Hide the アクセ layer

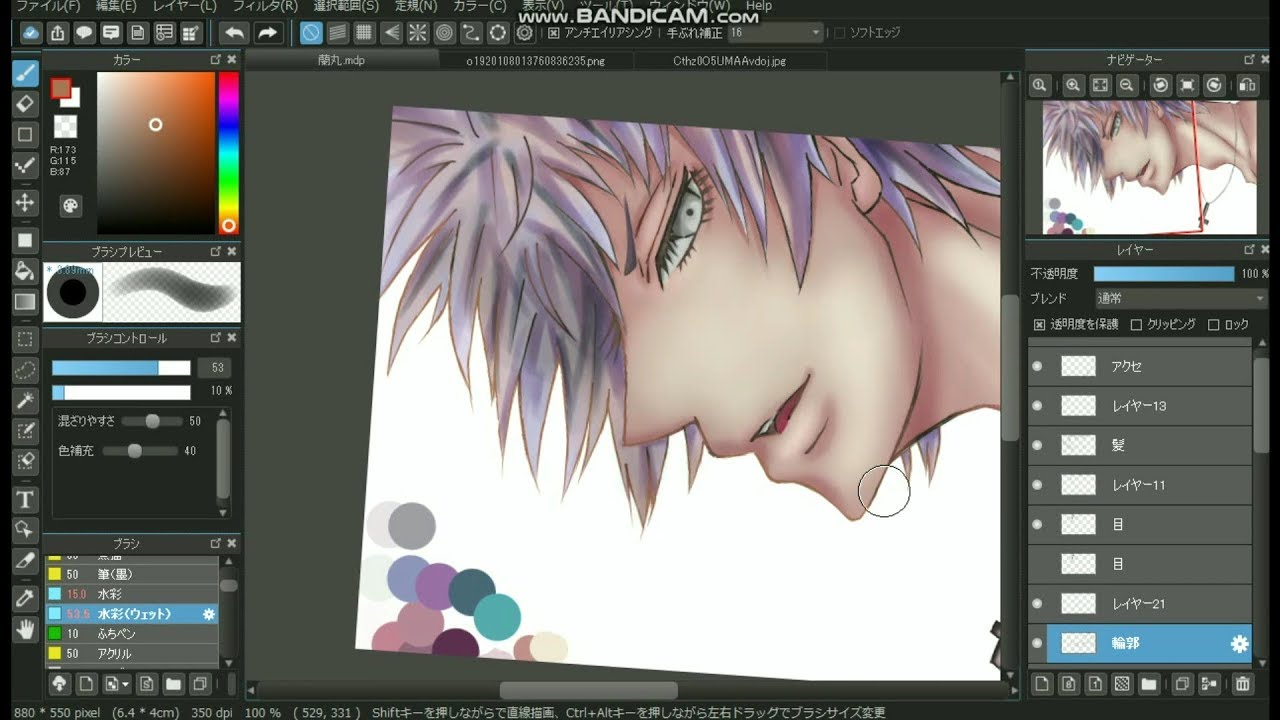[1037, 366]
